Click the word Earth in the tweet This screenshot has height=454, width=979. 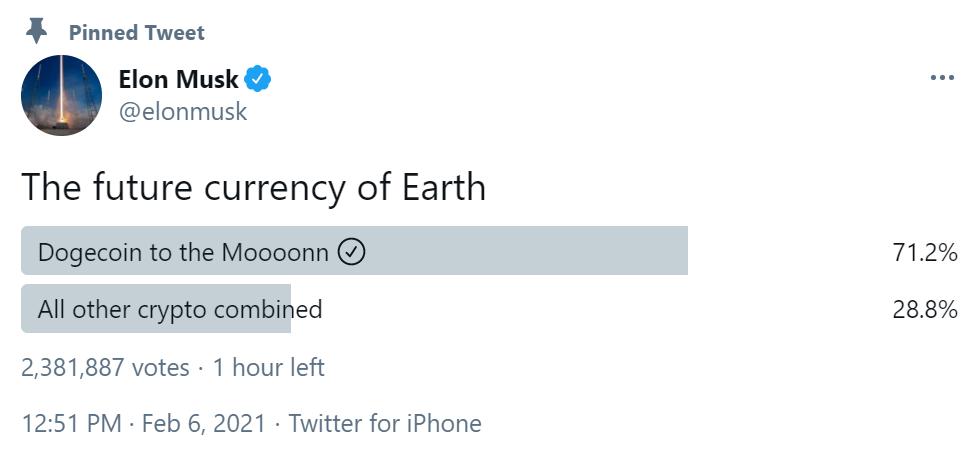443,186
